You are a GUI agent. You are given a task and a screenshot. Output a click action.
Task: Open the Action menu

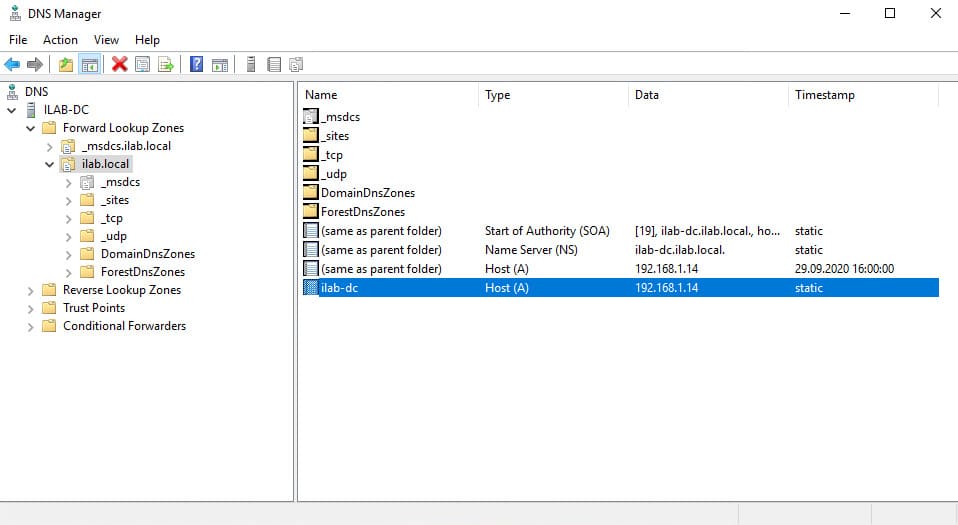[x=60, y=40]
